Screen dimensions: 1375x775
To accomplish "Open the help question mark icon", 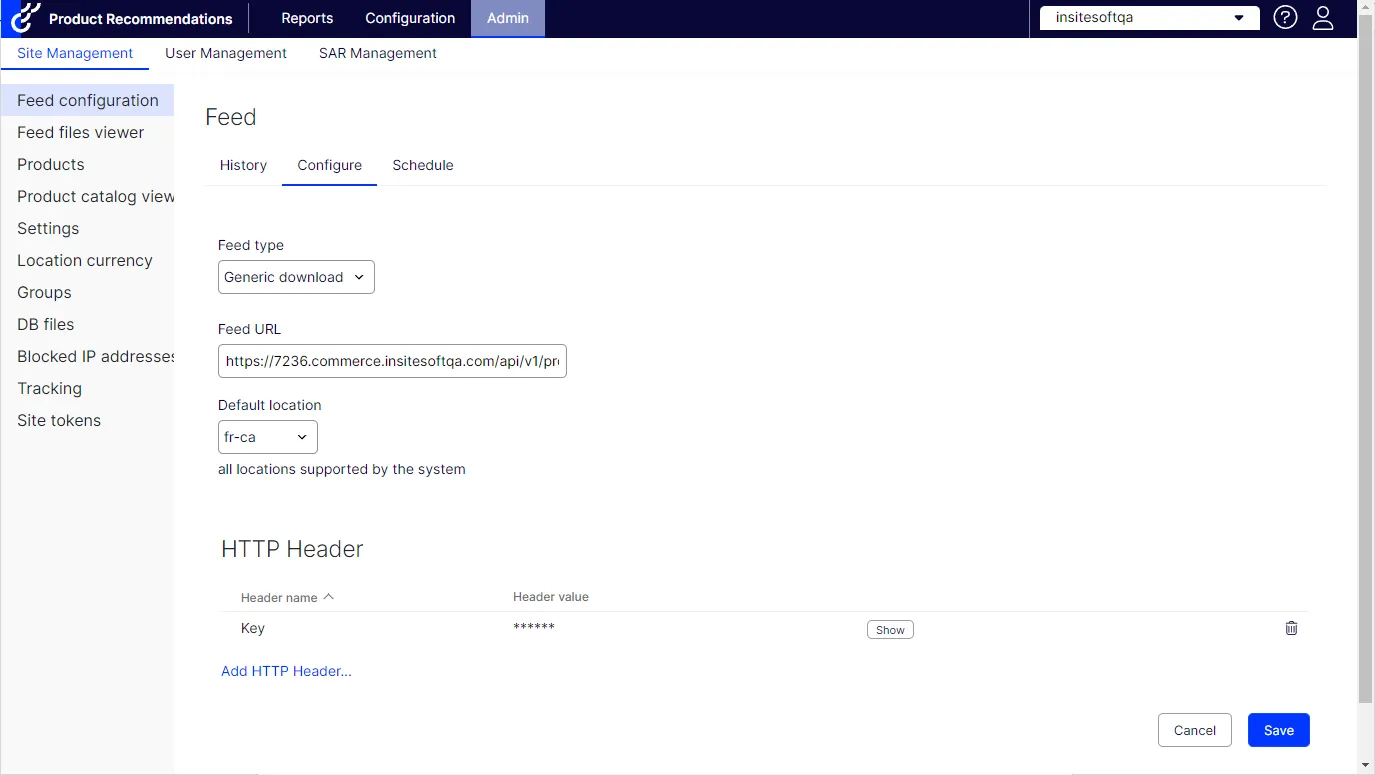I will click(1285, 17).
